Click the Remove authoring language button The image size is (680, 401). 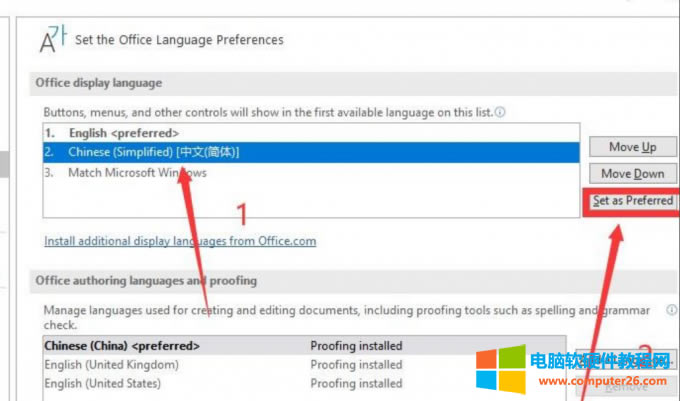630,387
